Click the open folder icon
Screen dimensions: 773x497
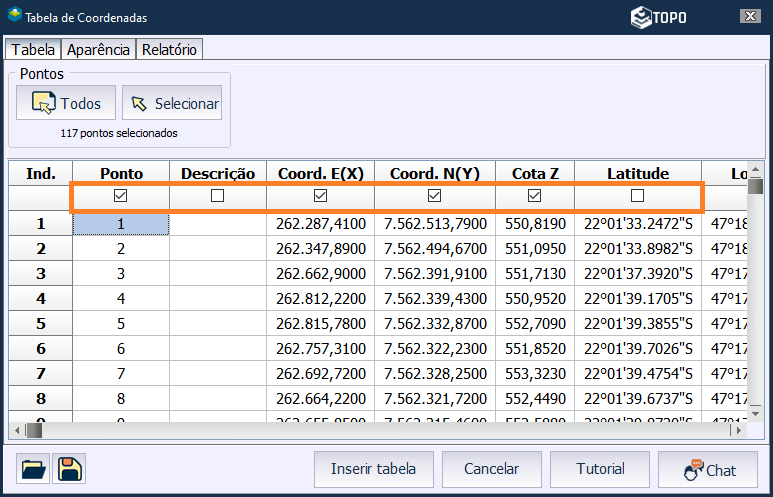click(32, 469)
